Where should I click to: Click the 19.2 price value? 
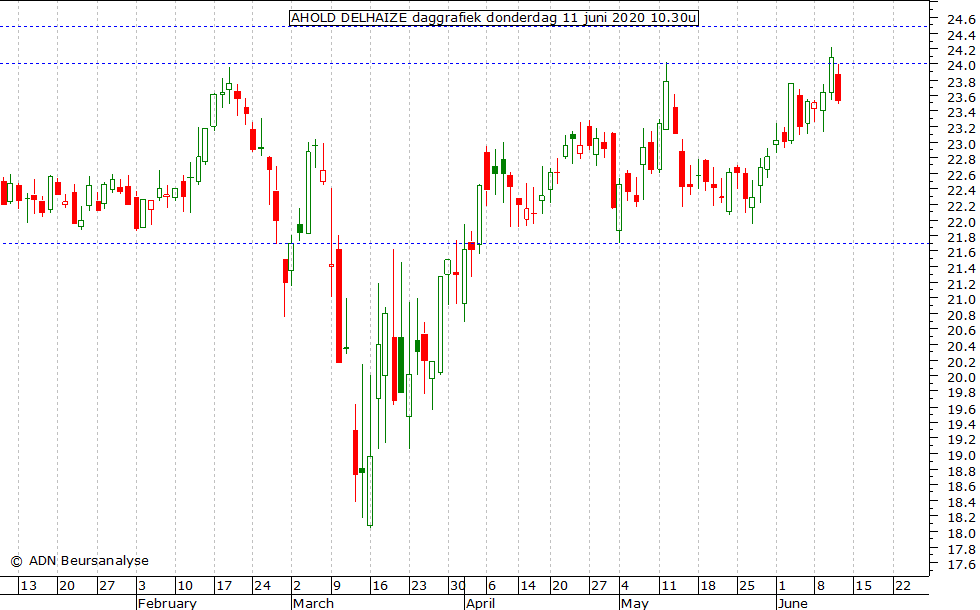point(961,440)
